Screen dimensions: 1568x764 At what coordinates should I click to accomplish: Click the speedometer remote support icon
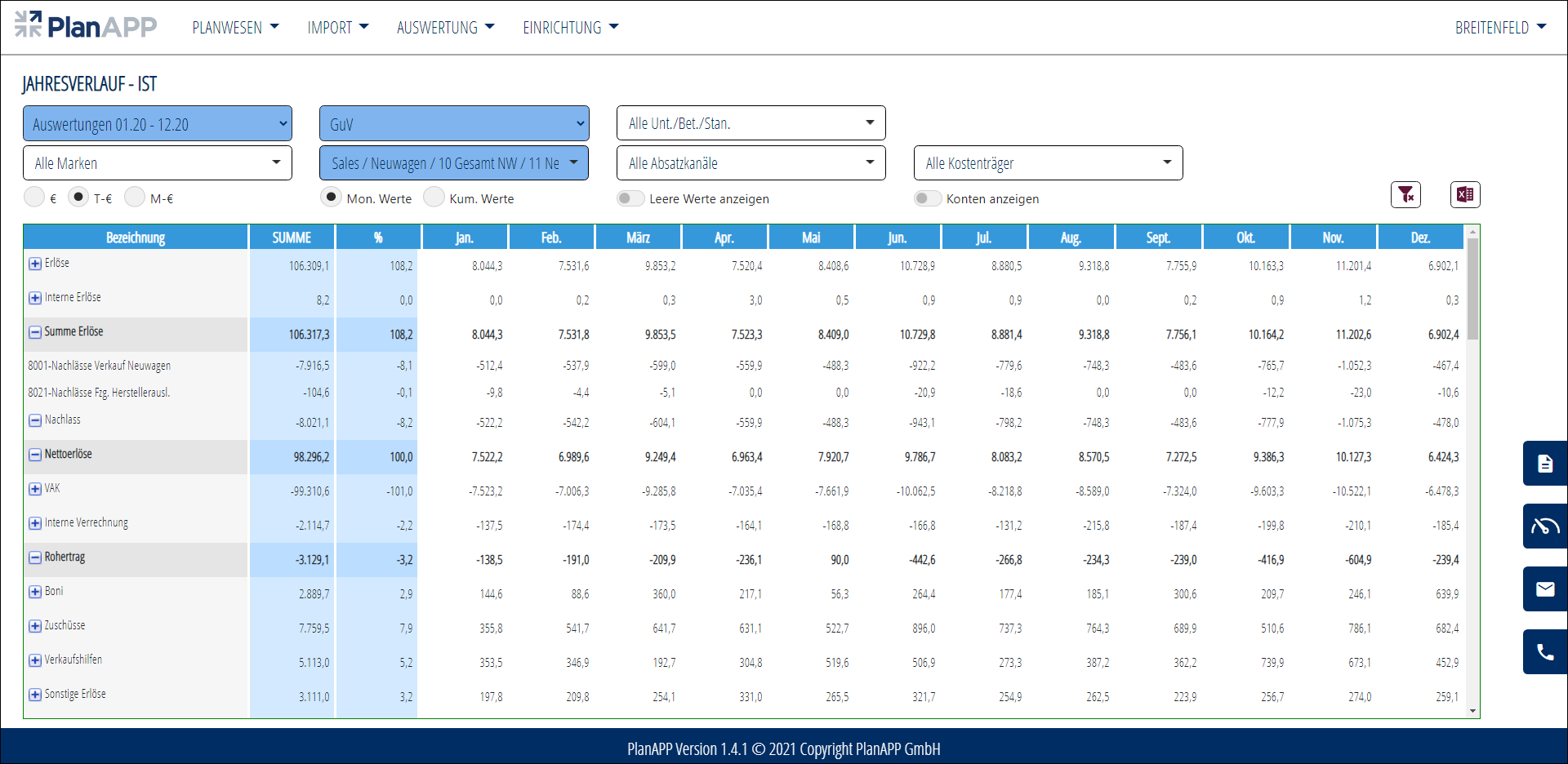pyautogui.click(x=1544, y=526)
